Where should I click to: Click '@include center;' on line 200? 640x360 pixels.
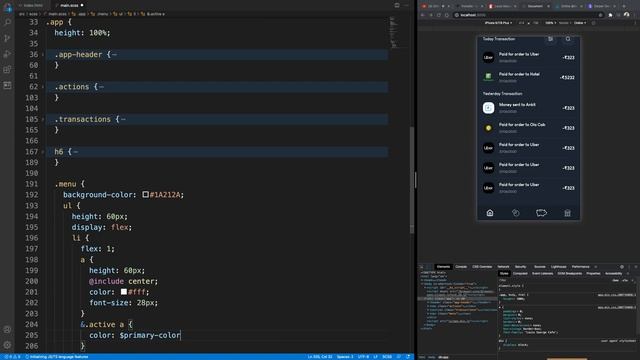tap(123, 281)
